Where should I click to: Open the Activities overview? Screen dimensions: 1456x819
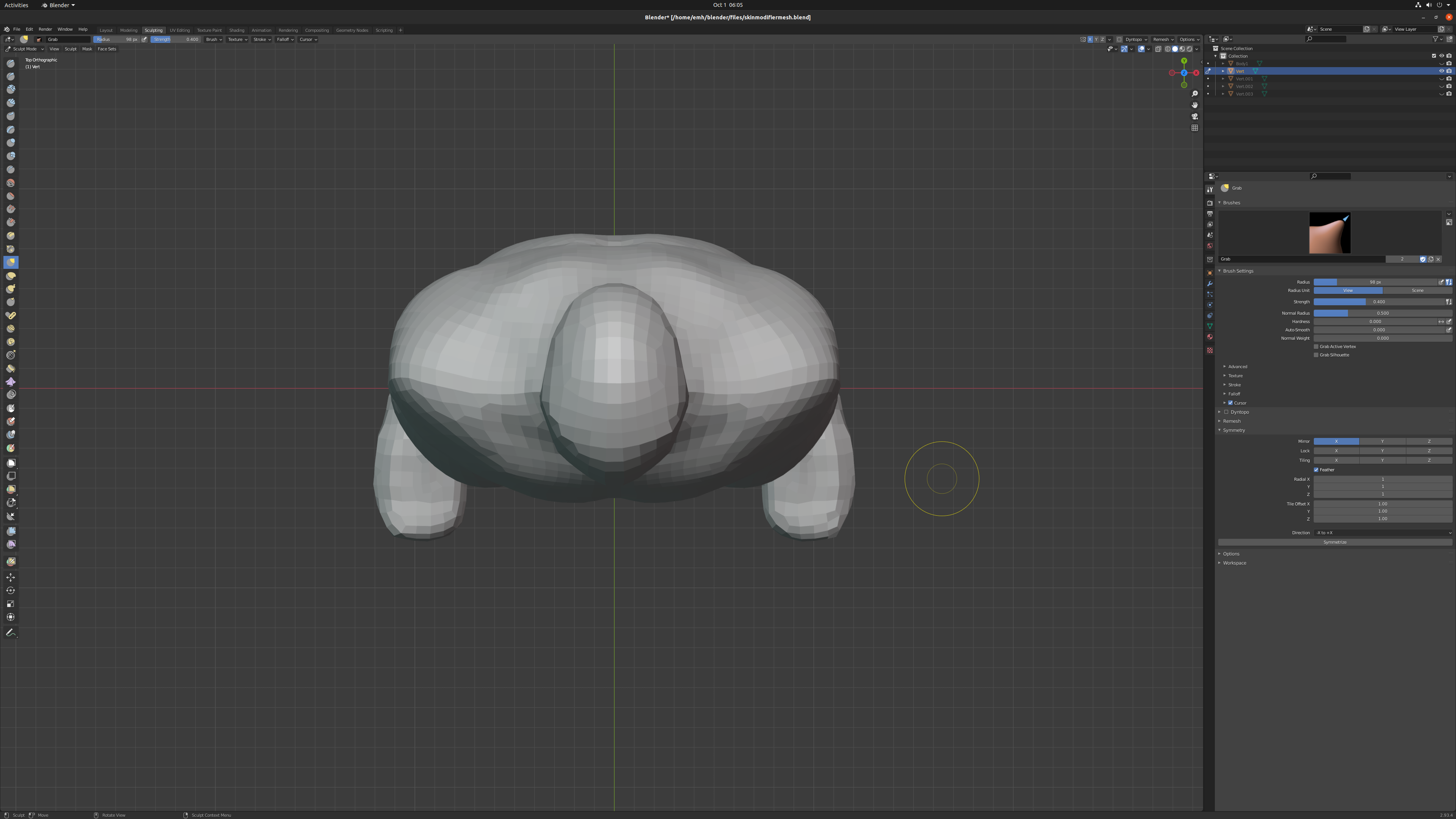16,5
